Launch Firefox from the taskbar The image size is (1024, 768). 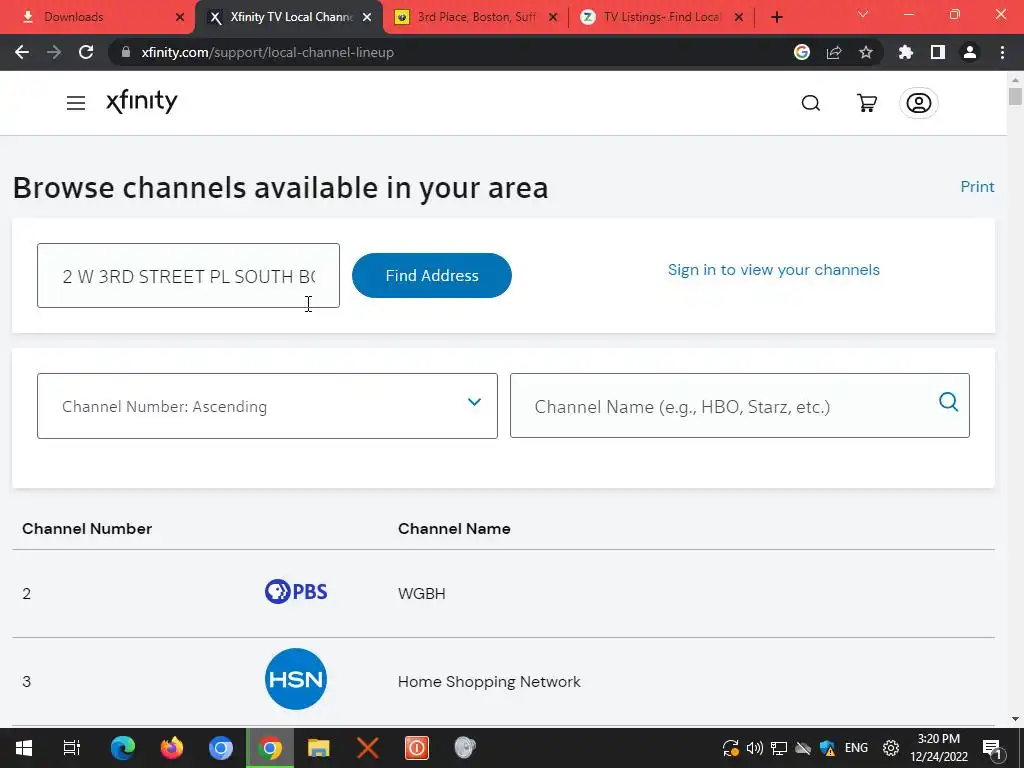point(172,748)
